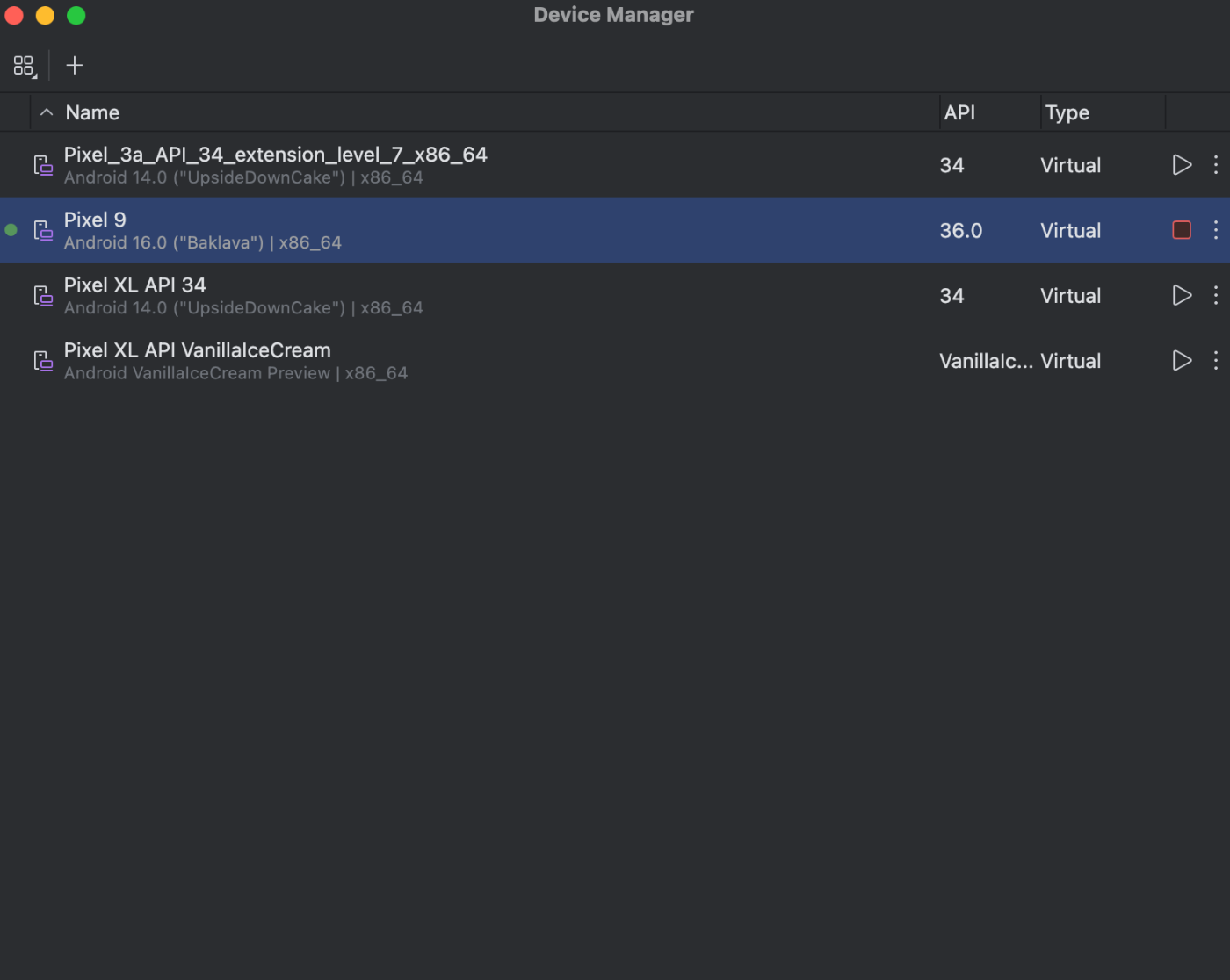Click Android 14.0 subtitle under Pixel XL API 34
The image size is (1230, 980).
pyautogui.click(x=243, y=307)
